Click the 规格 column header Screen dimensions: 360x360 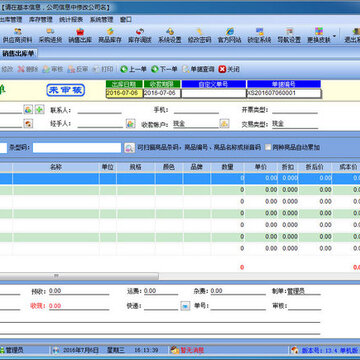(x=136, y=167)
